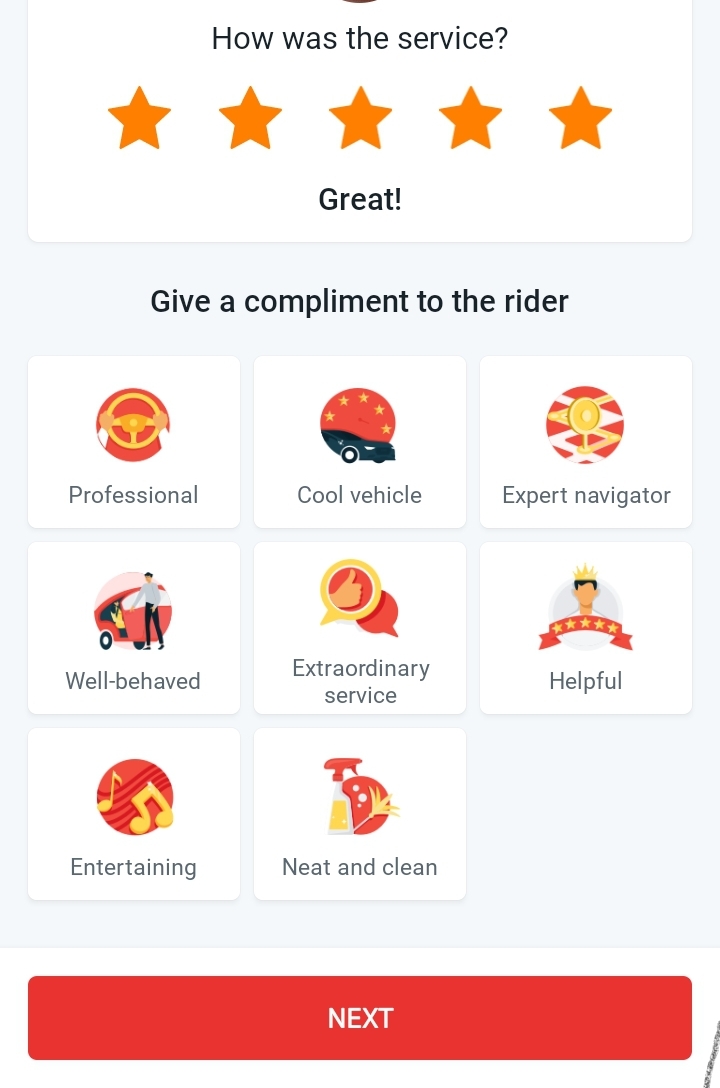Tap the Well-behaved driver icon
The width and height of the screenshot is (720, 1088).
pos(133,611)
